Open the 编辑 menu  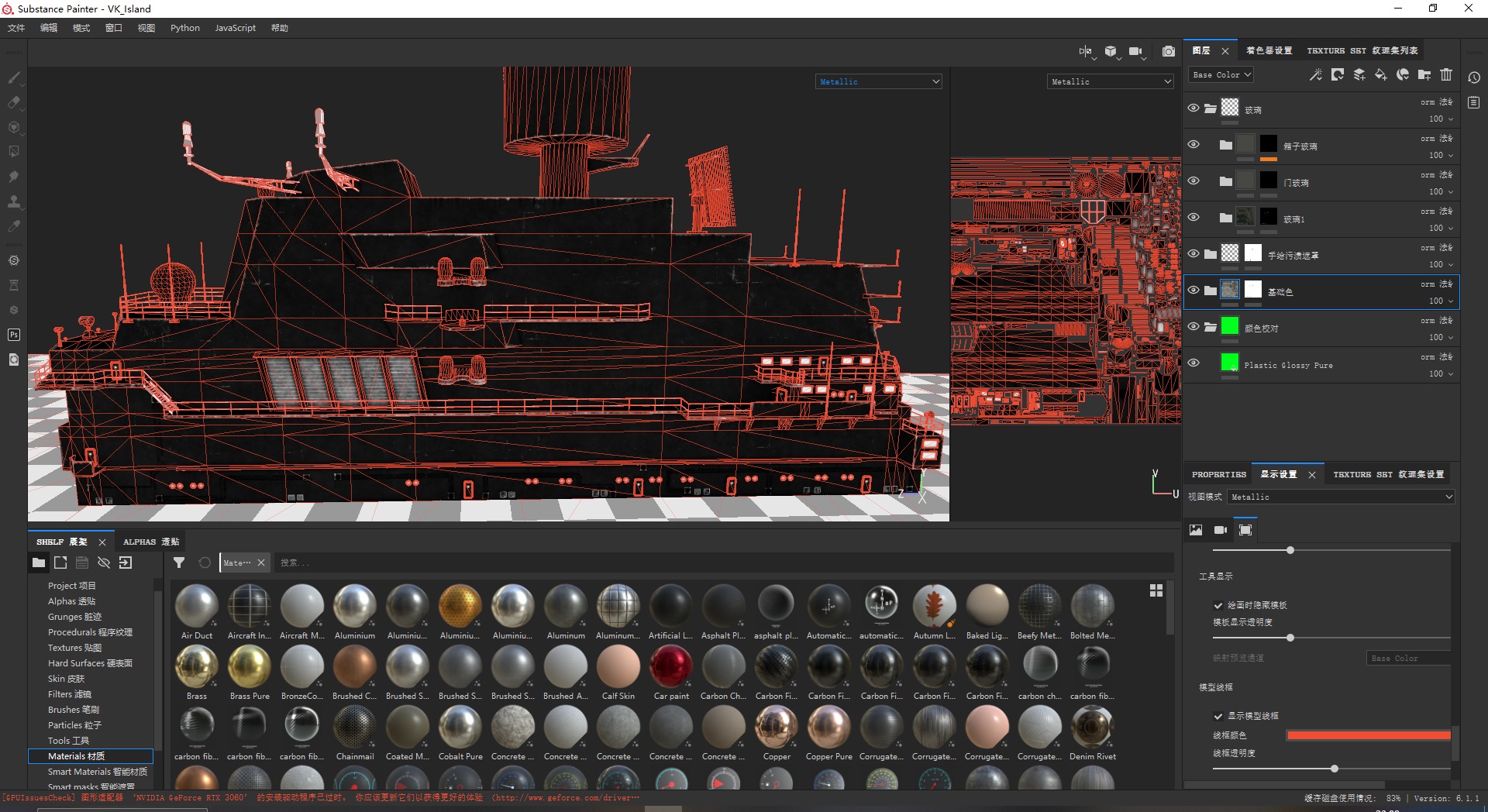49,28
